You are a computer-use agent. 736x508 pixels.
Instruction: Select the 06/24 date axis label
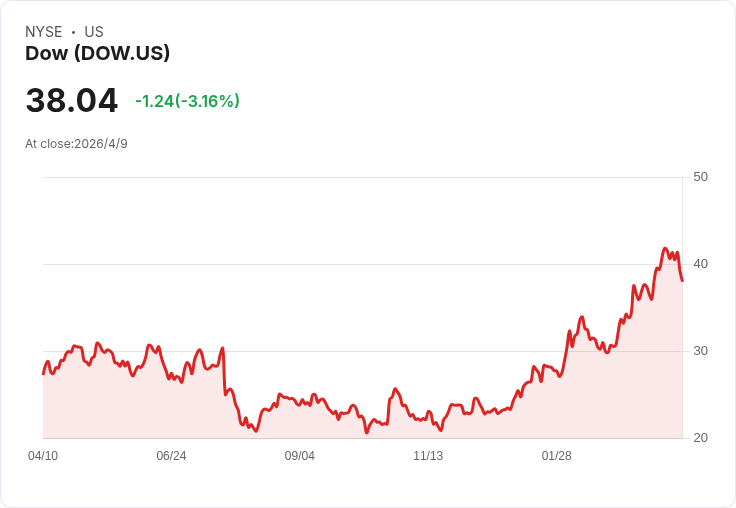(x=171, y=456)
